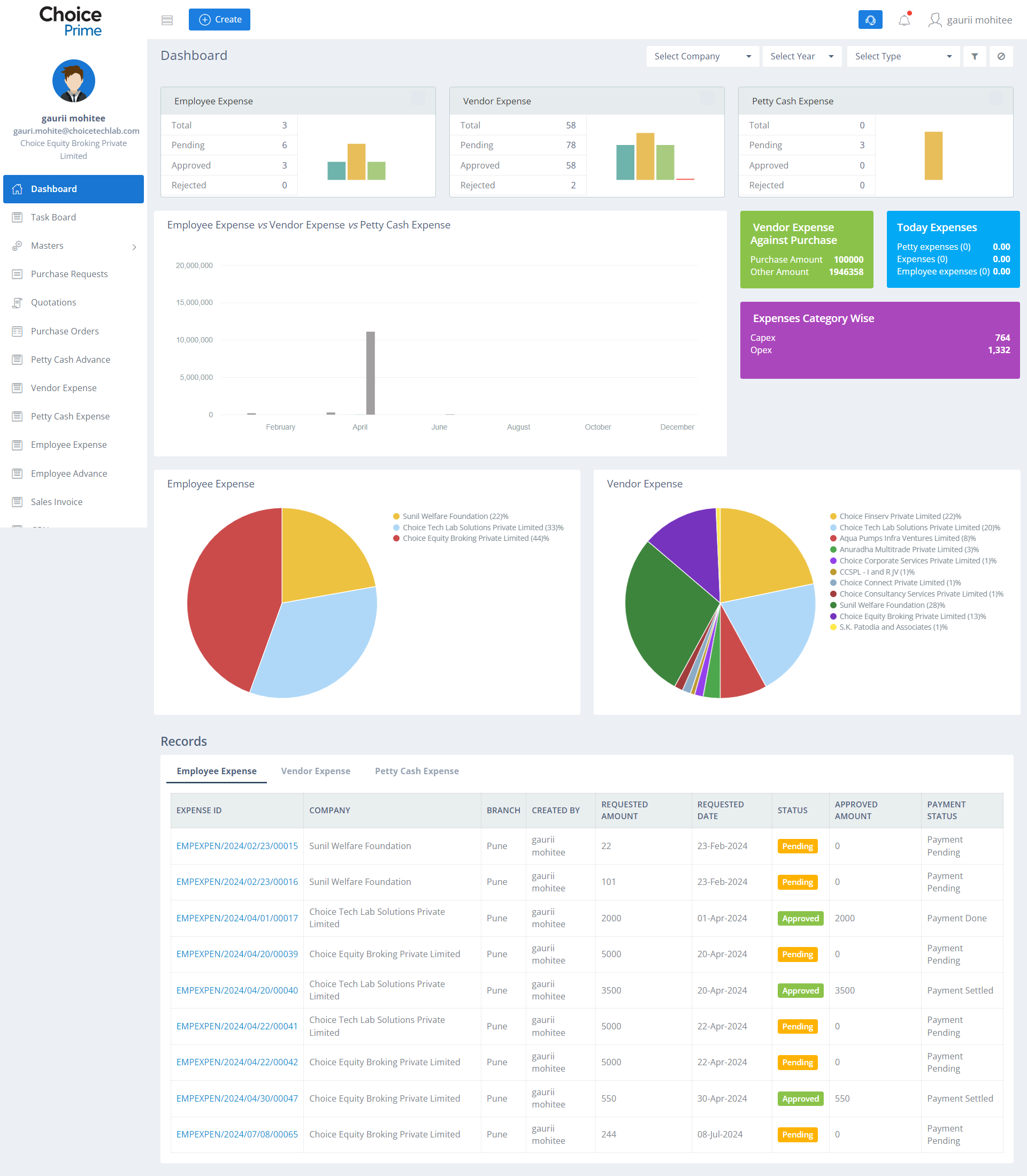Switch to the Vendor Expense records tab
This screenshot has height=1176, width=1027.
pyautogui.click(x=315, y=771)
